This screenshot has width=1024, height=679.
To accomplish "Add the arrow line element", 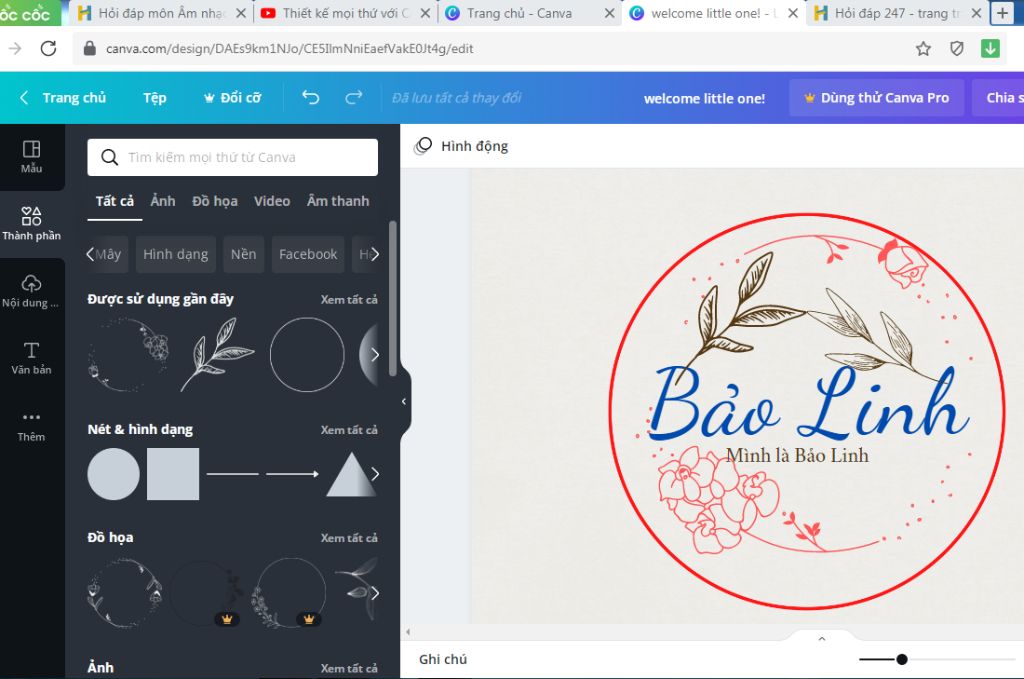I will pos(293,474).
